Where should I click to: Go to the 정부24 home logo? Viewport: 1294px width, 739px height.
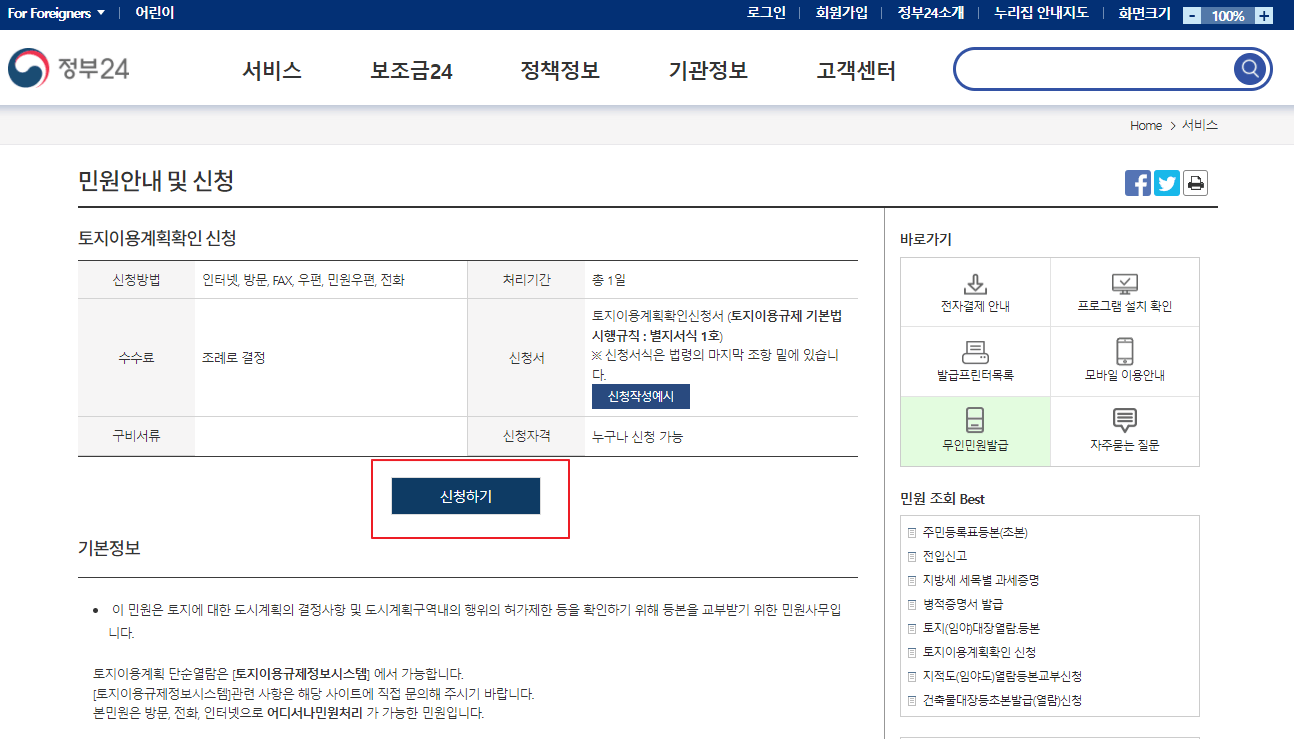pos(69,69)
